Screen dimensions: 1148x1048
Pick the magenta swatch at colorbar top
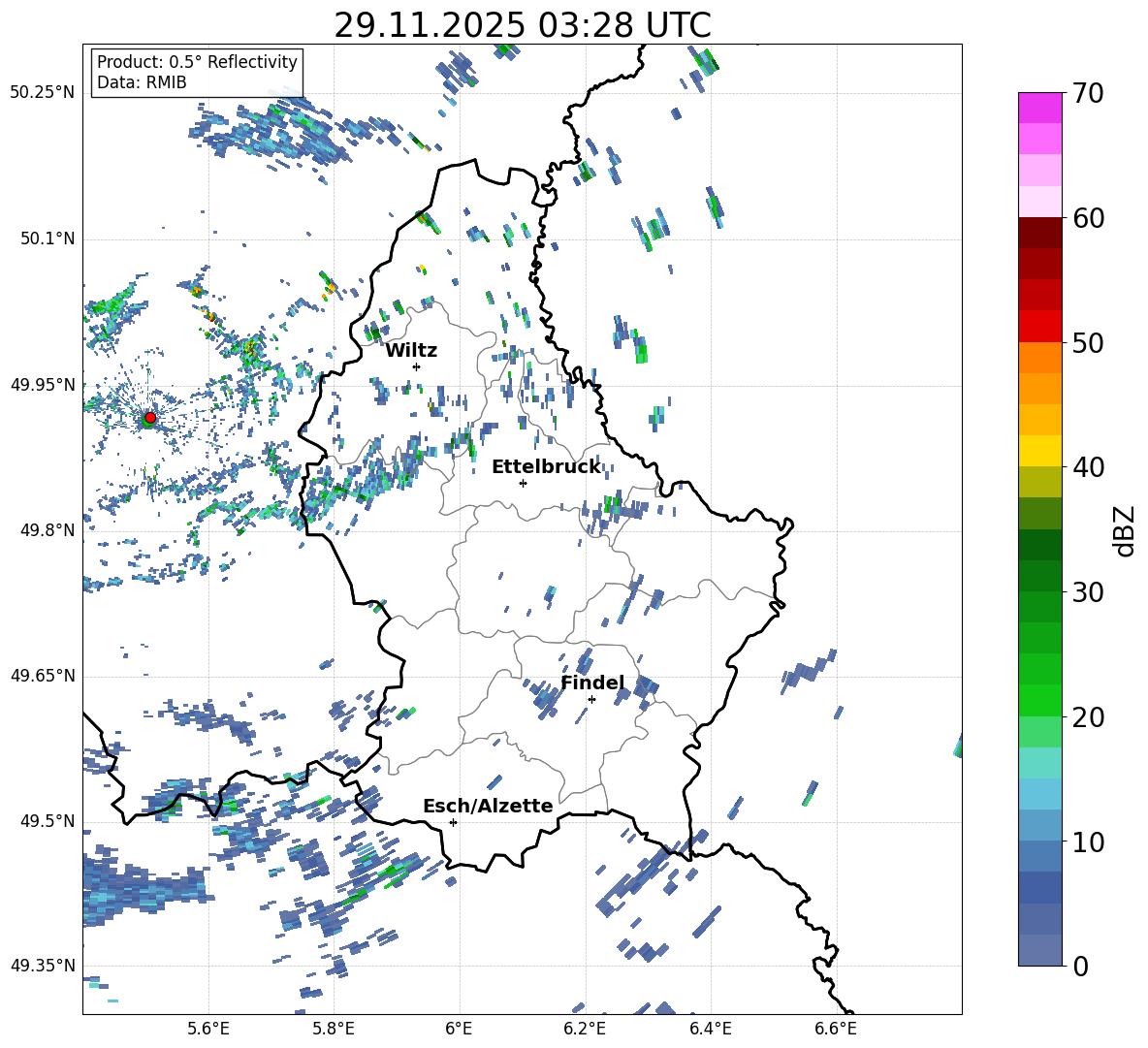1040,108
